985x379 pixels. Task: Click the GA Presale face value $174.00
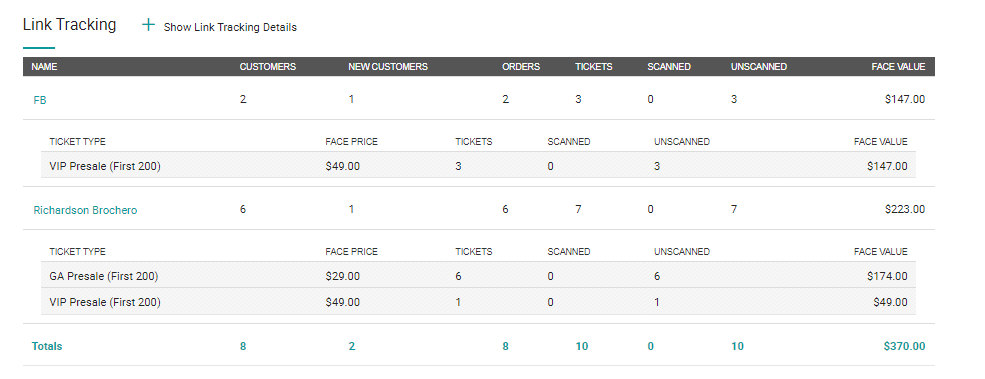coord(887,276)
